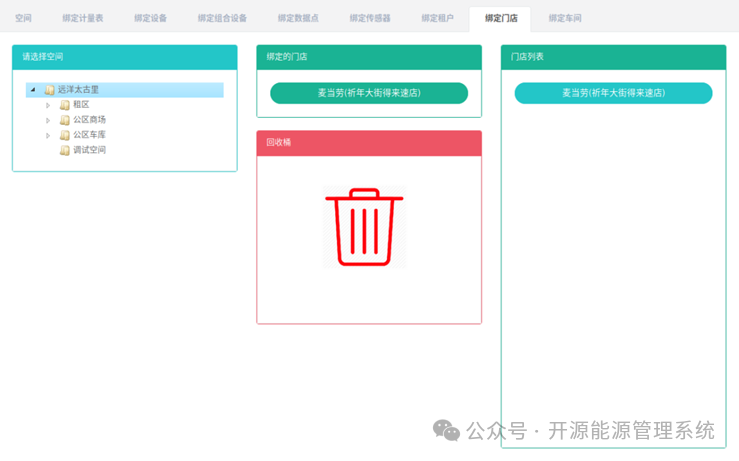Click the 请选择空间 panel header
The height and width of the screenshot is (461, 739).
click(x=124, y=57)
